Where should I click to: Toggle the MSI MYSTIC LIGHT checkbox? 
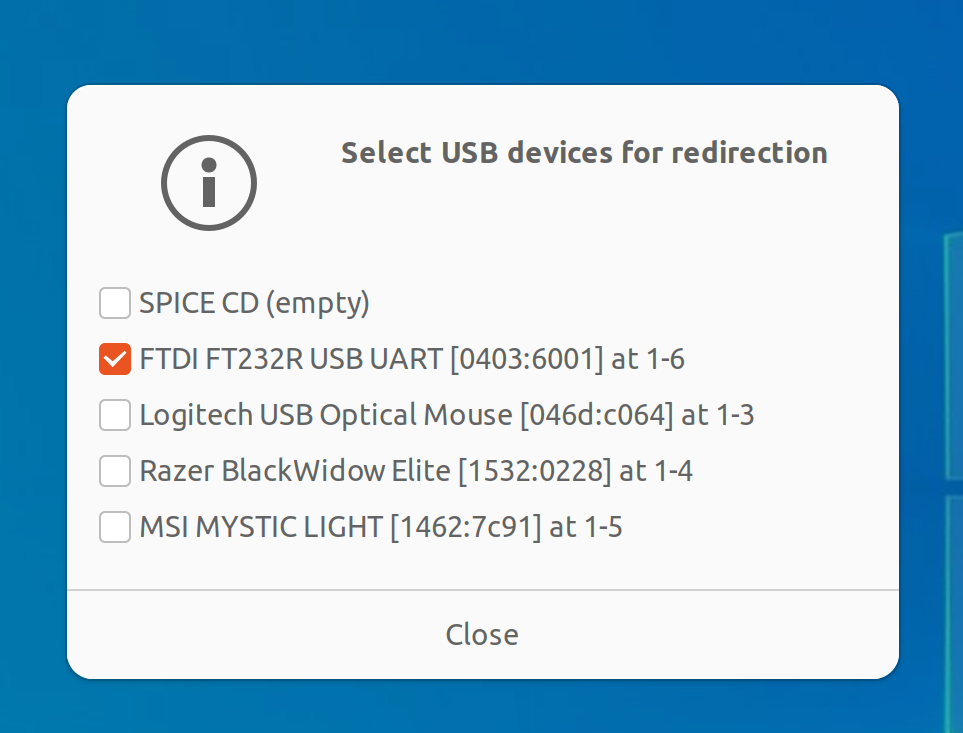(115, 526)
